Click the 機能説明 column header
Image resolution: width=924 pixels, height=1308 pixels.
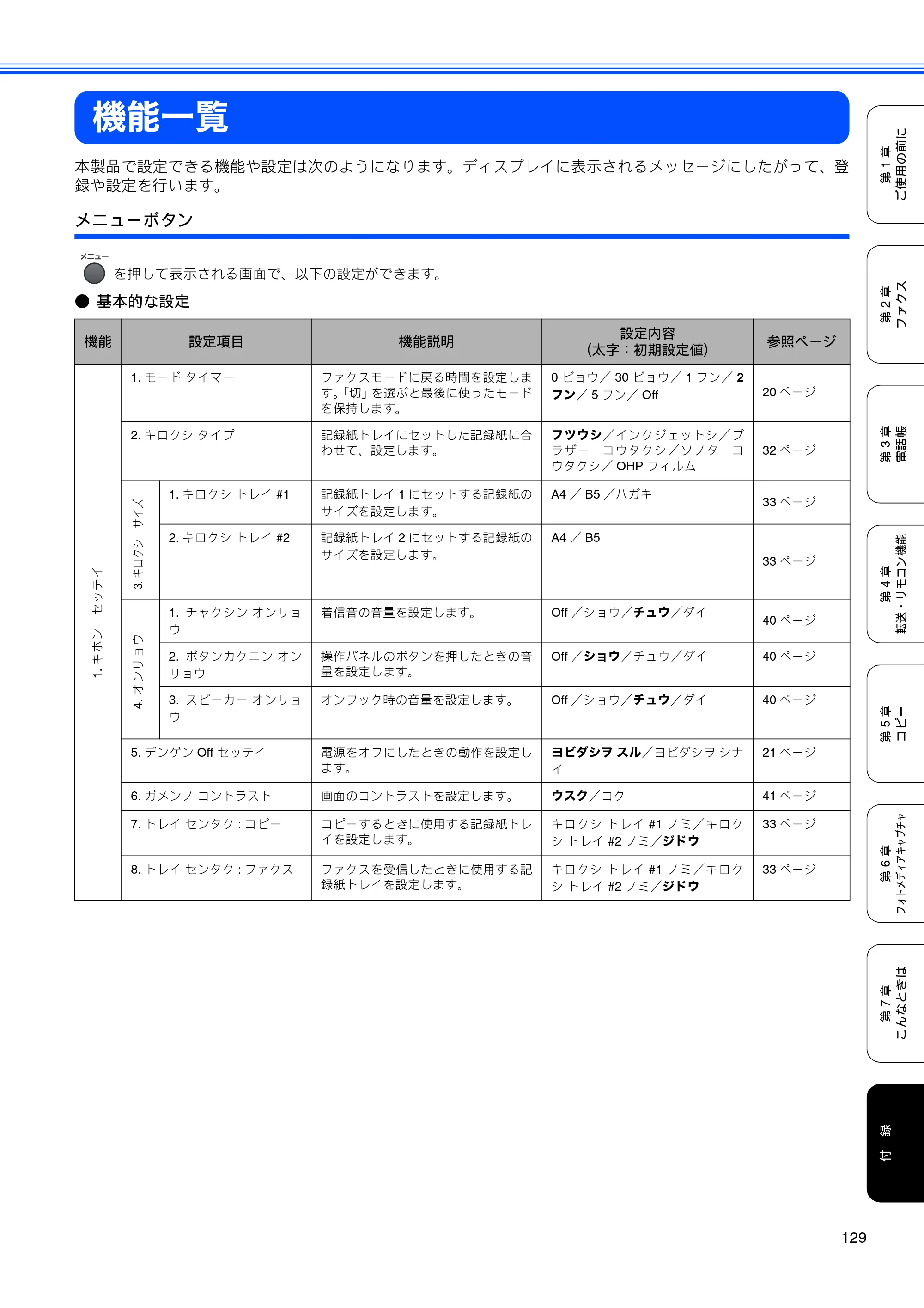click(x=426, y=342)
